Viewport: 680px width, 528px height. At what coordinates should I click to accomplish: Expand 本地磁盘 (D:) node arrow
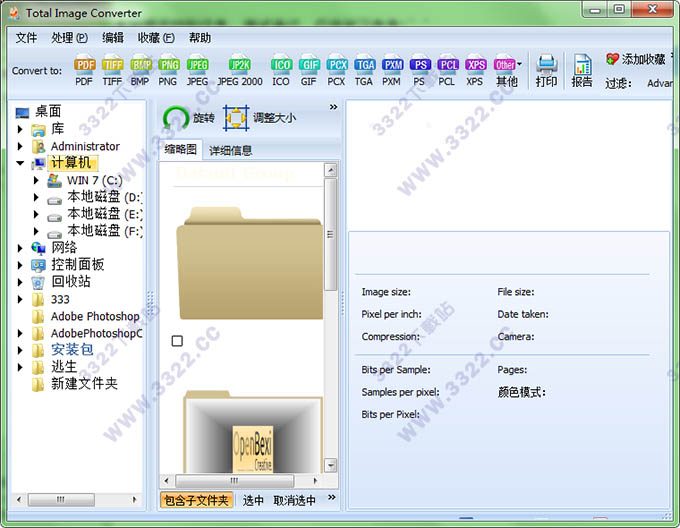point(36,197)
